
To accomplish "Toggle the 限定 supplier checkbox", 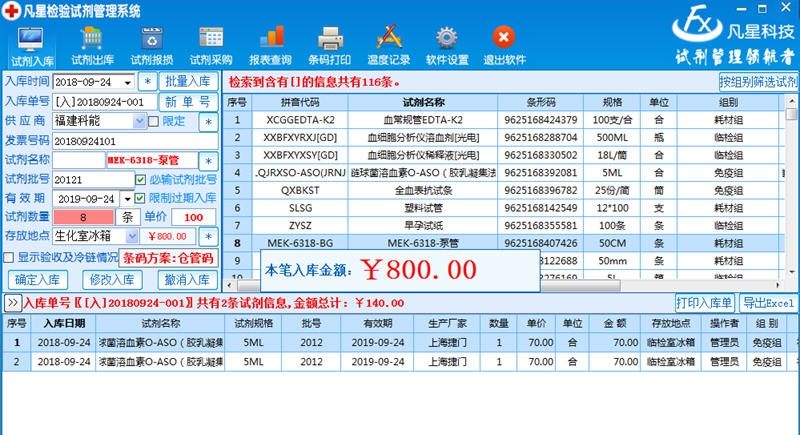I will tap(154, 121).
